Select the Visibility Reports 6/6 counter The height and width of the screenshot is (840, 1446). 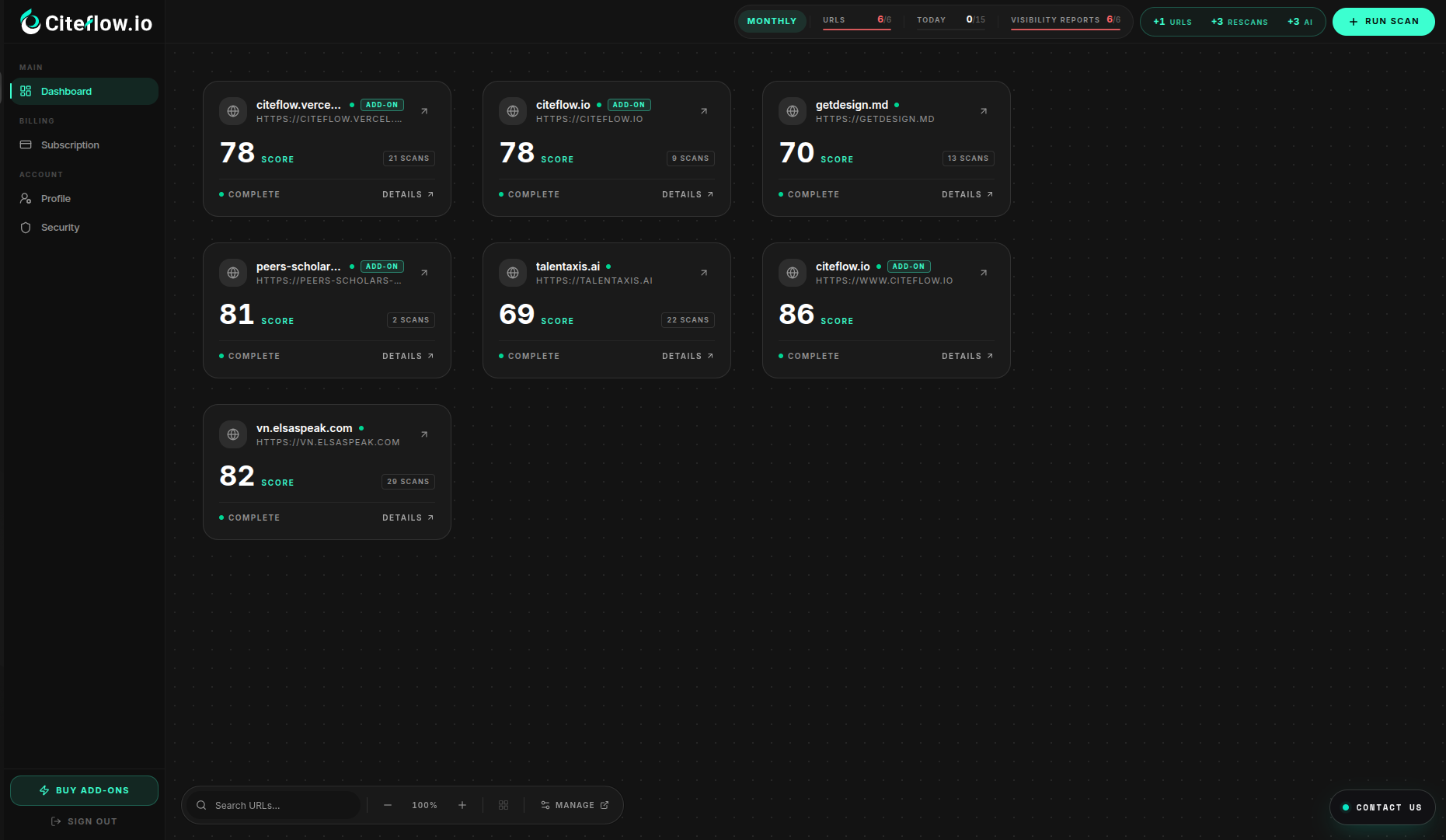pos(1065,20)
